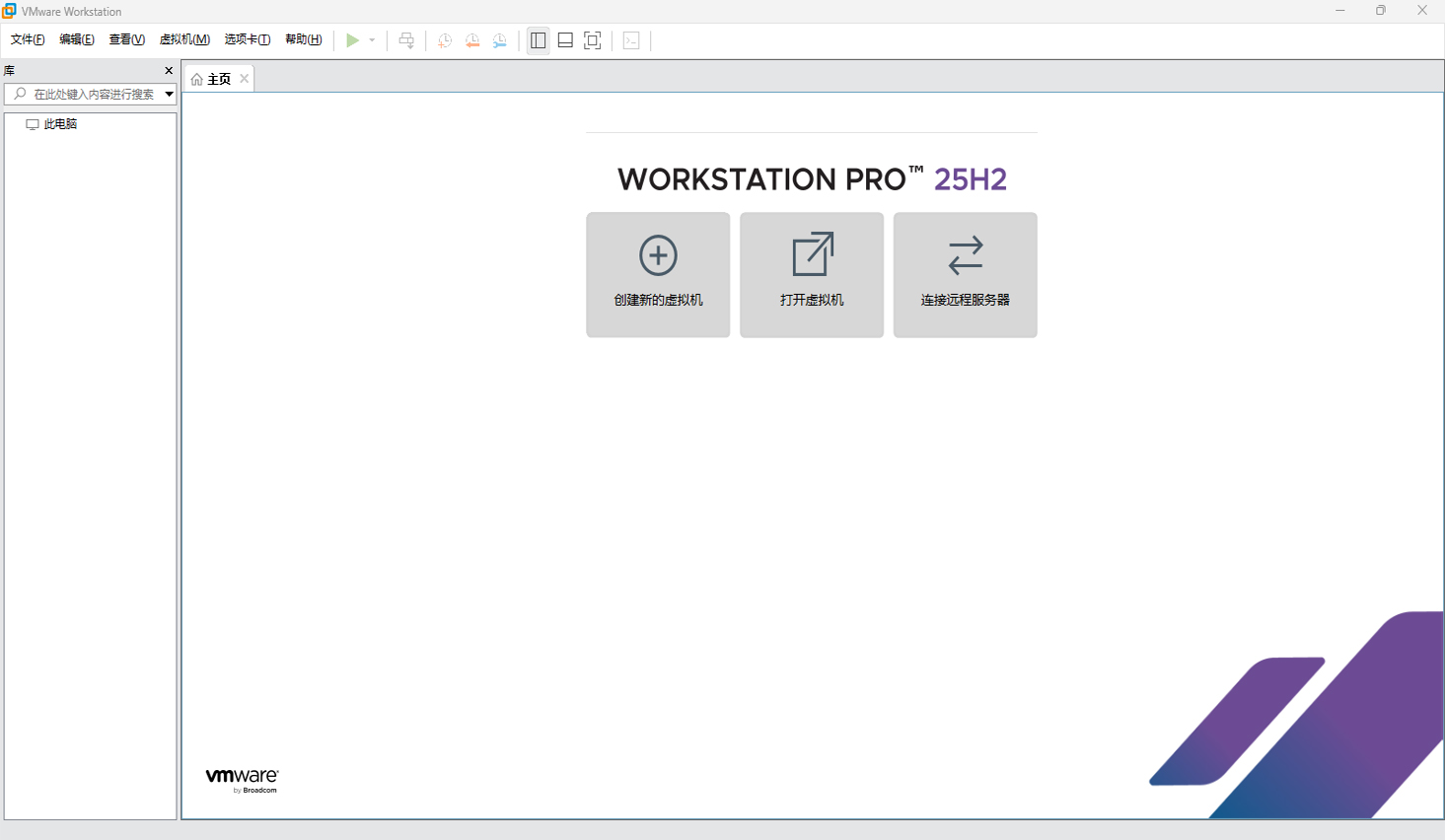Open the library search filter dropdown
The height and width of the screenshot is (840, 1445).
pyautogui.click(x=169, y=94)
